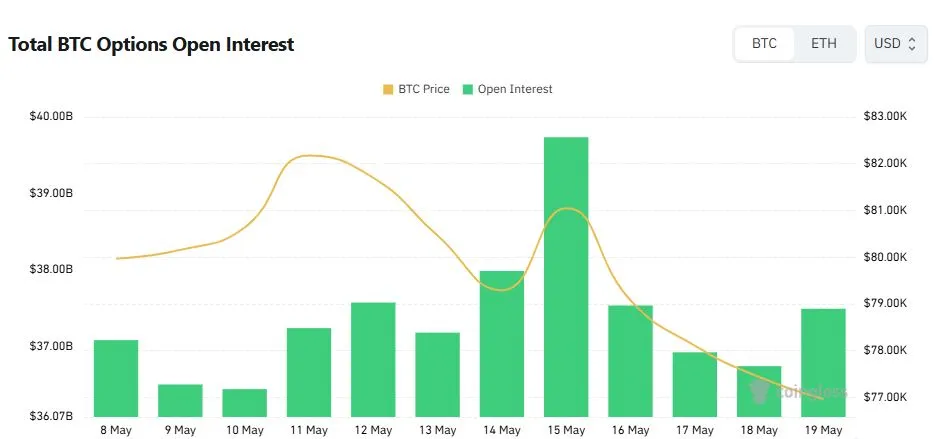Toggle the BTC Price legend item
This screenshot has height=439, width=935.
click(416, 89)
